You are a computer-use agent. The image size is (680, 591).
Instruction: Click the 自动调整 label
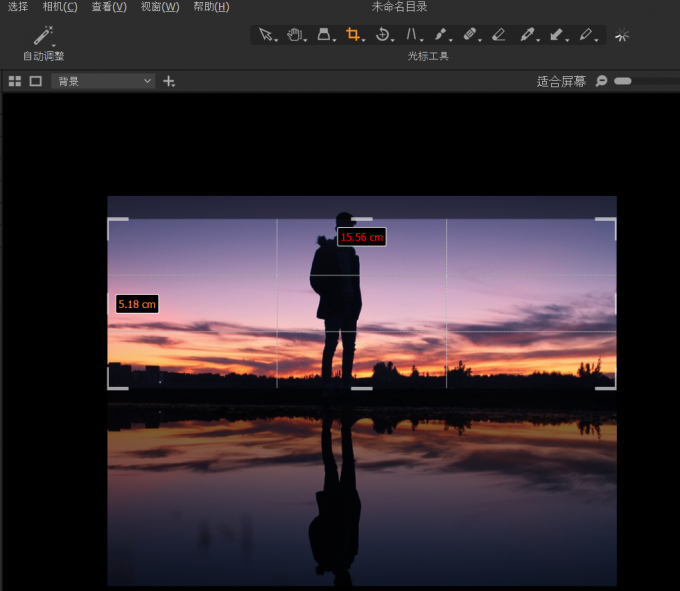pos(43,56)
